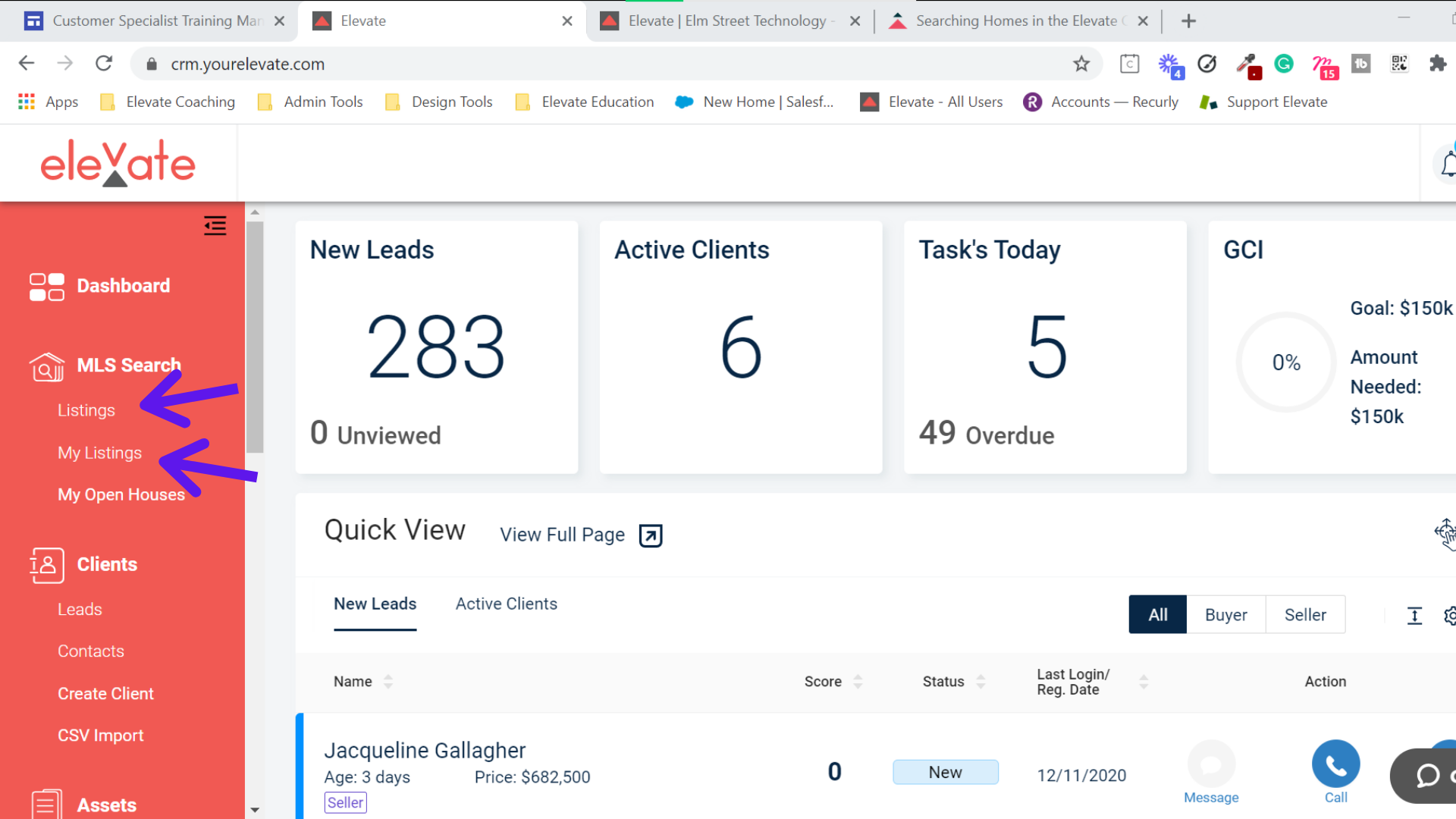Switch to Elevate | Elm Street Technology tab
Screen dimensions: 1456x819
[728, 21]
